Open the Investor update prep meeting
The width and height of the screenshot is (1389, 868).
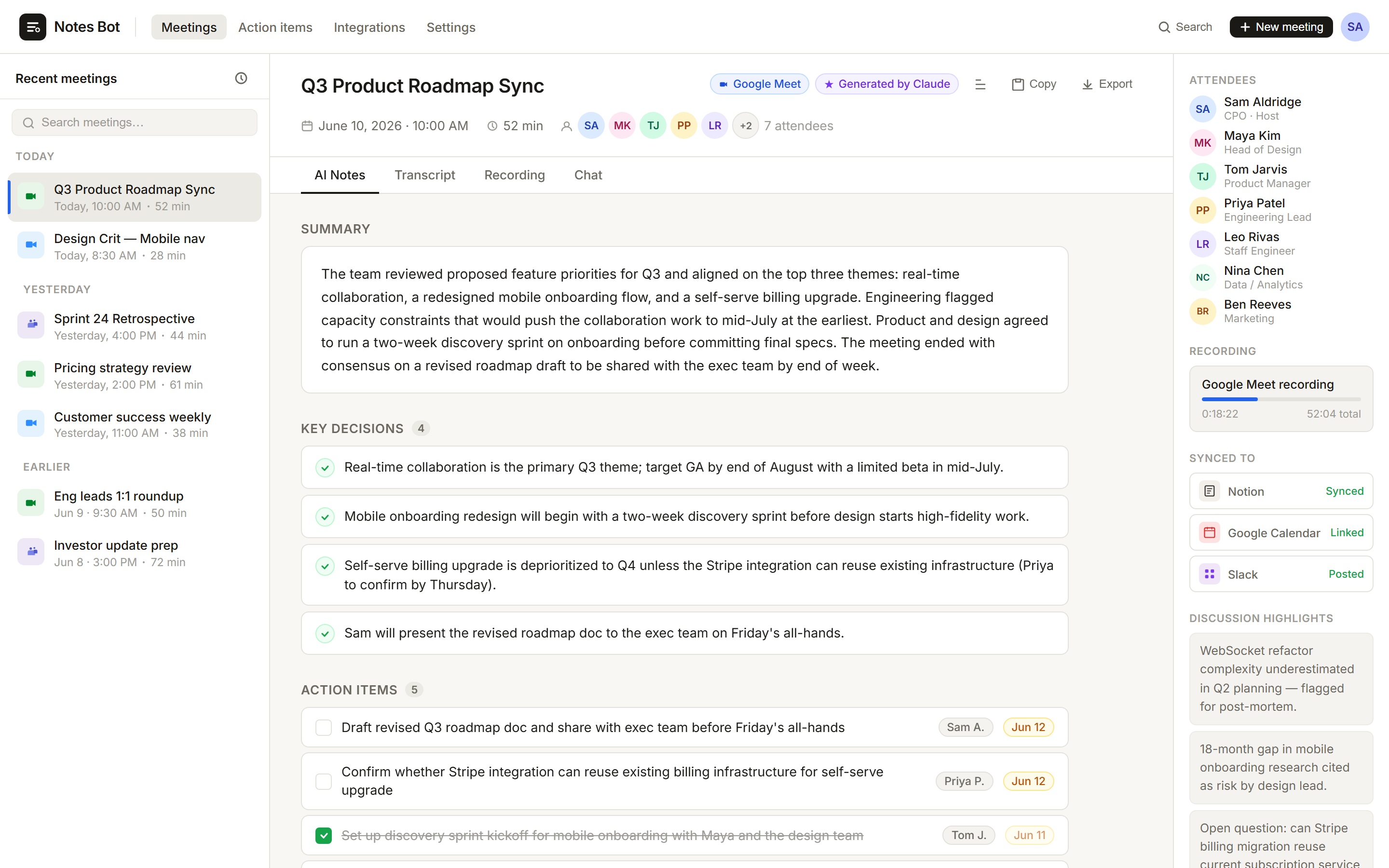click(134, 553)
